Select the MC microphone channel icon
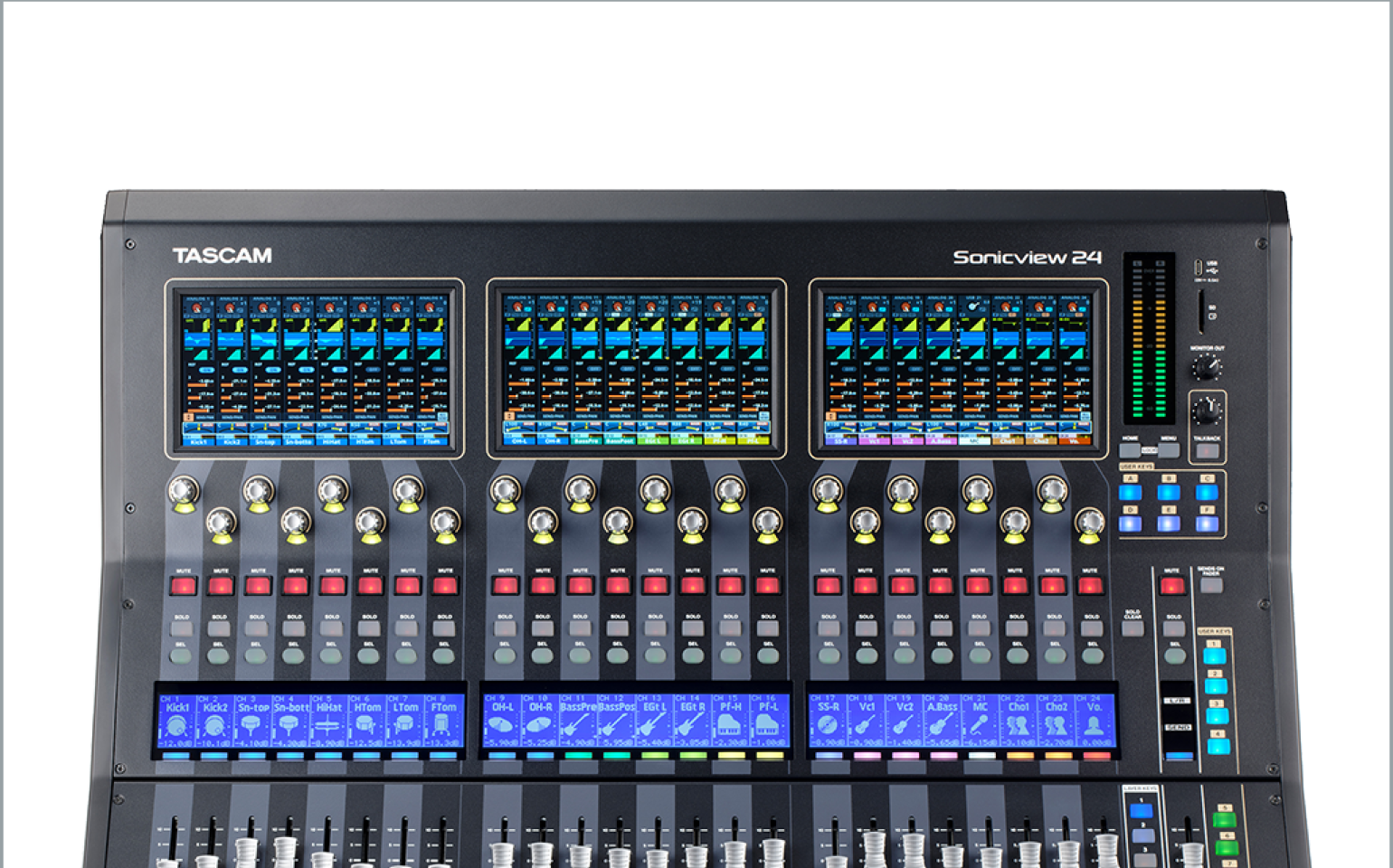The width and height of the screenshot is (1393, 868). (981, 726)
